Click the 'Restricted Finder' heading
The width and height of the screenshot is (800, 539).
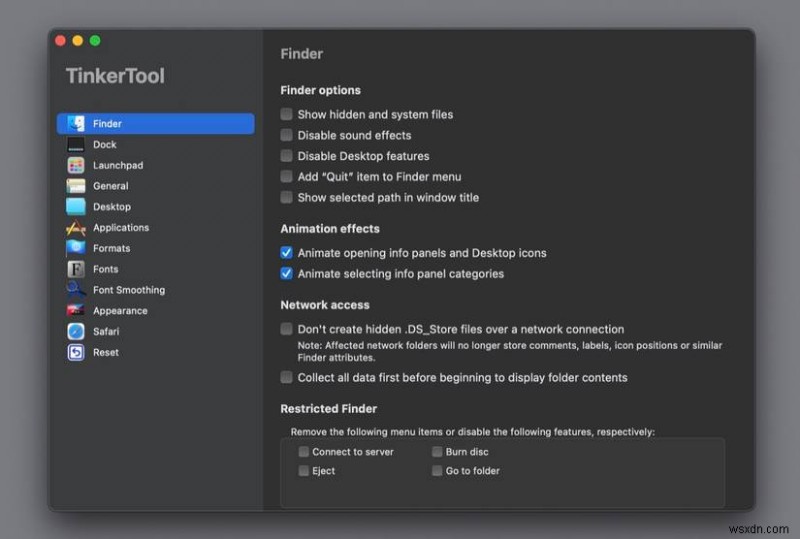coord(329,408)
